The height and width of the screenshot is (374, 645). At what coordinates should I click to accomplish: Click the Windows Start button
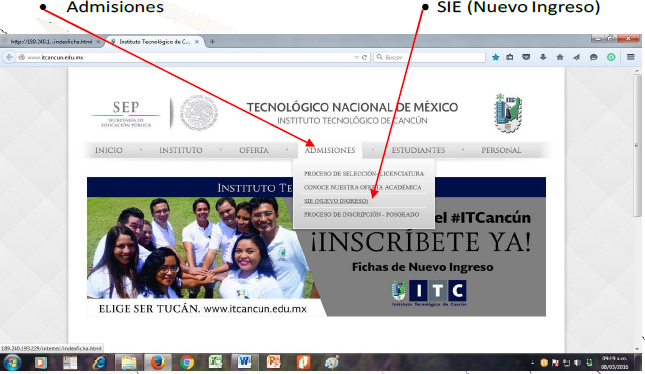click(12, 363)
